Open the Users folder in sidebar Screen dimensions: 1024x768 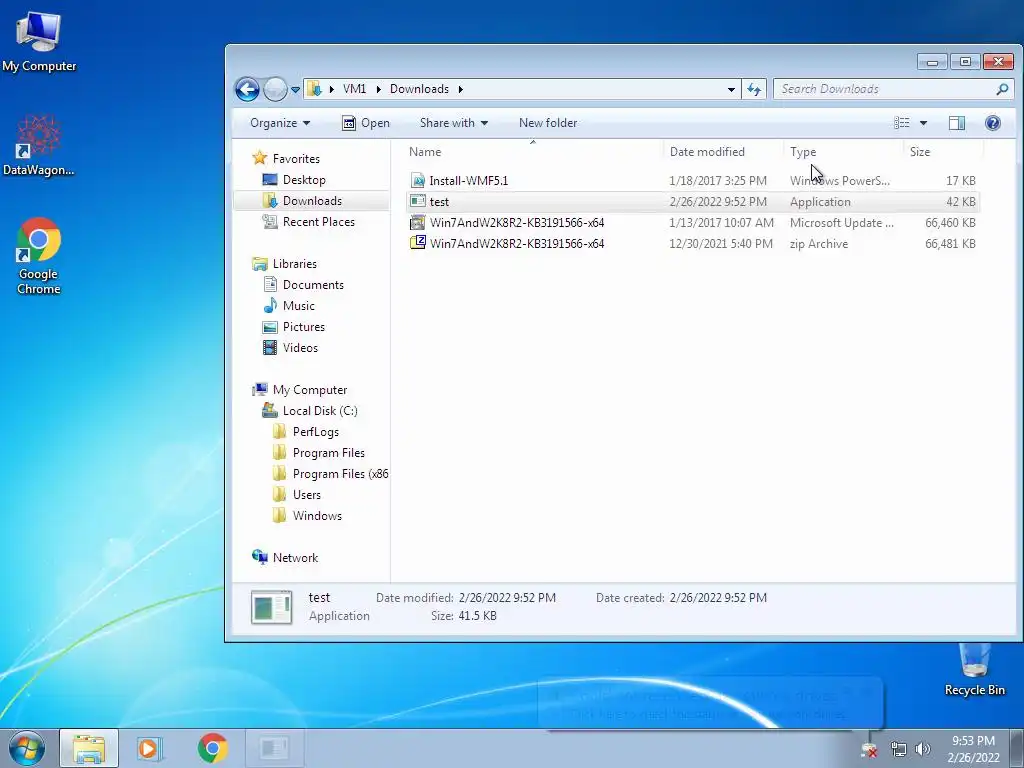(x=306, y=494)
